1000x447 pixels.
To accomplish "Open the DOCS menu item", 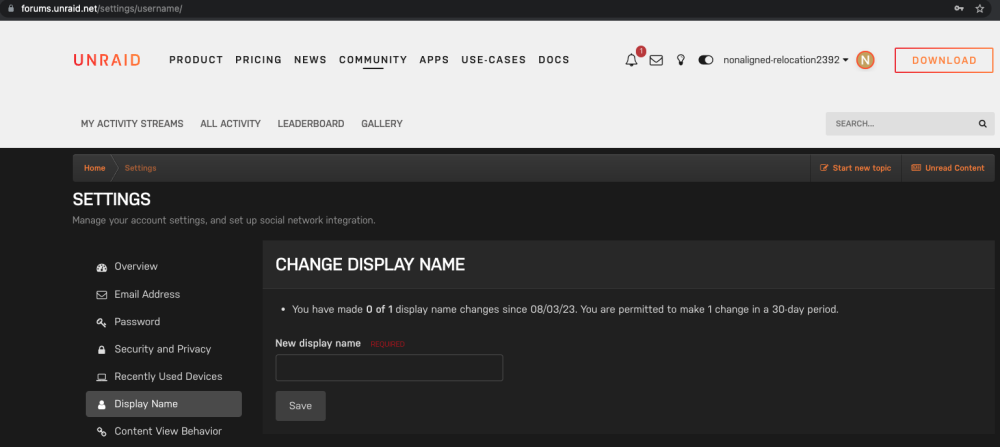I will (x=554, y=60).
